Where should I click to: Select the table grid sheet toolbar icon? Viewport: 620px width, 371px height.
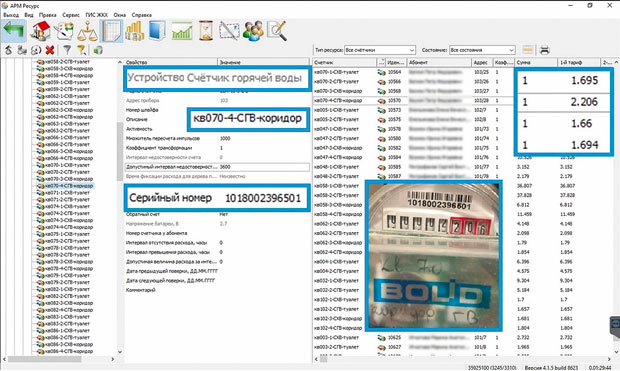[111, 31]
